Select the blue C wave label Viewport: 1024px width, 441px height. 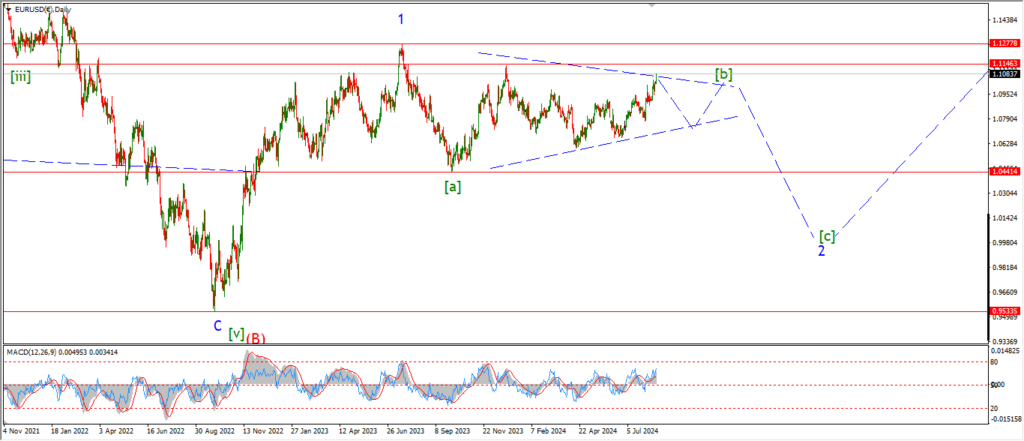217,325
